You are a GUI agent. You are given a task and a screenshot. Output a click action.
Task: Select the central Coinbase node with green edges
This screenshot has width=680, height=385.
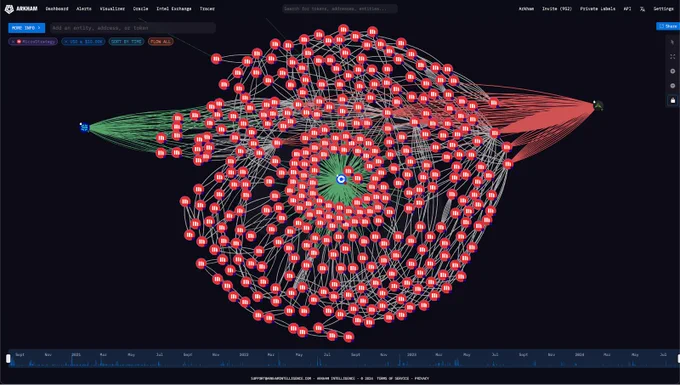tap(341, 179)
